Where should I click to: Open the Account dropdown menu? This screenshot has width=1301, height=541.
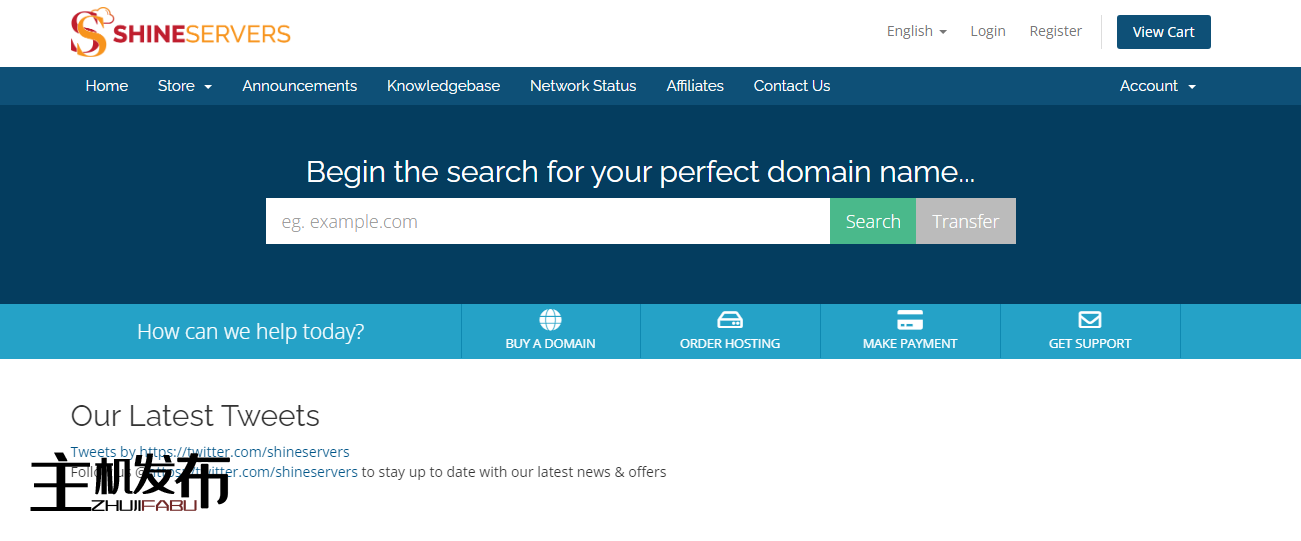coord(1157,86)
